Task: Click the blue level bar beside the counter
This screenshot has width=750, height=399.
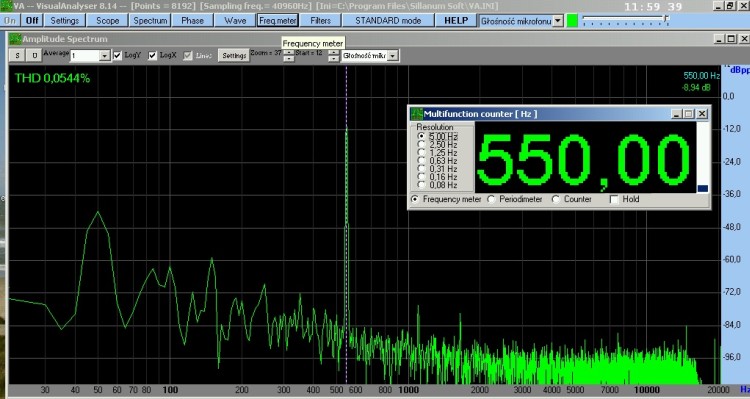Action: (x=702, y=188)
